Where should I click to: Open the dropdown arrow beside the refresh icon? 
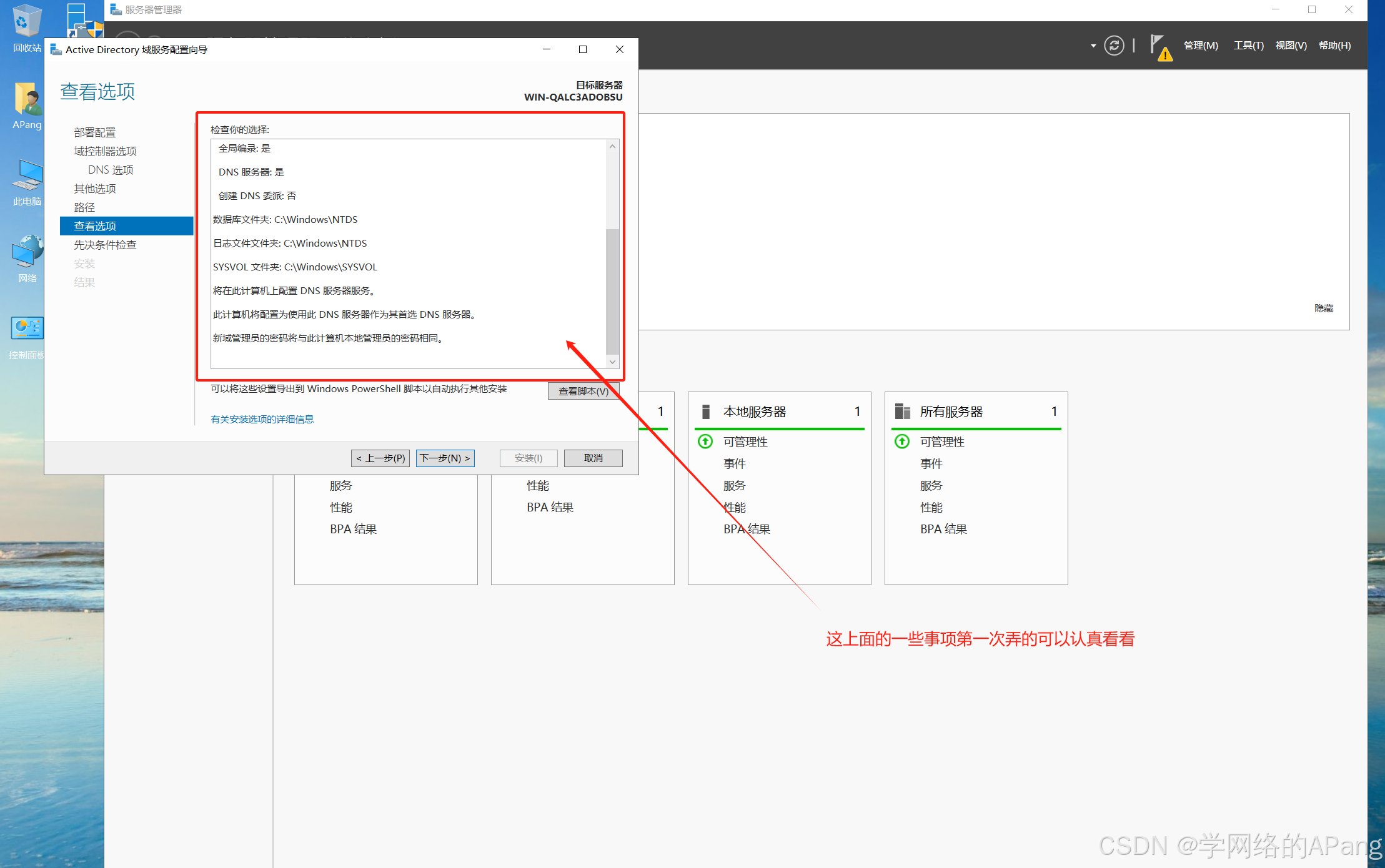point(1093,46)
